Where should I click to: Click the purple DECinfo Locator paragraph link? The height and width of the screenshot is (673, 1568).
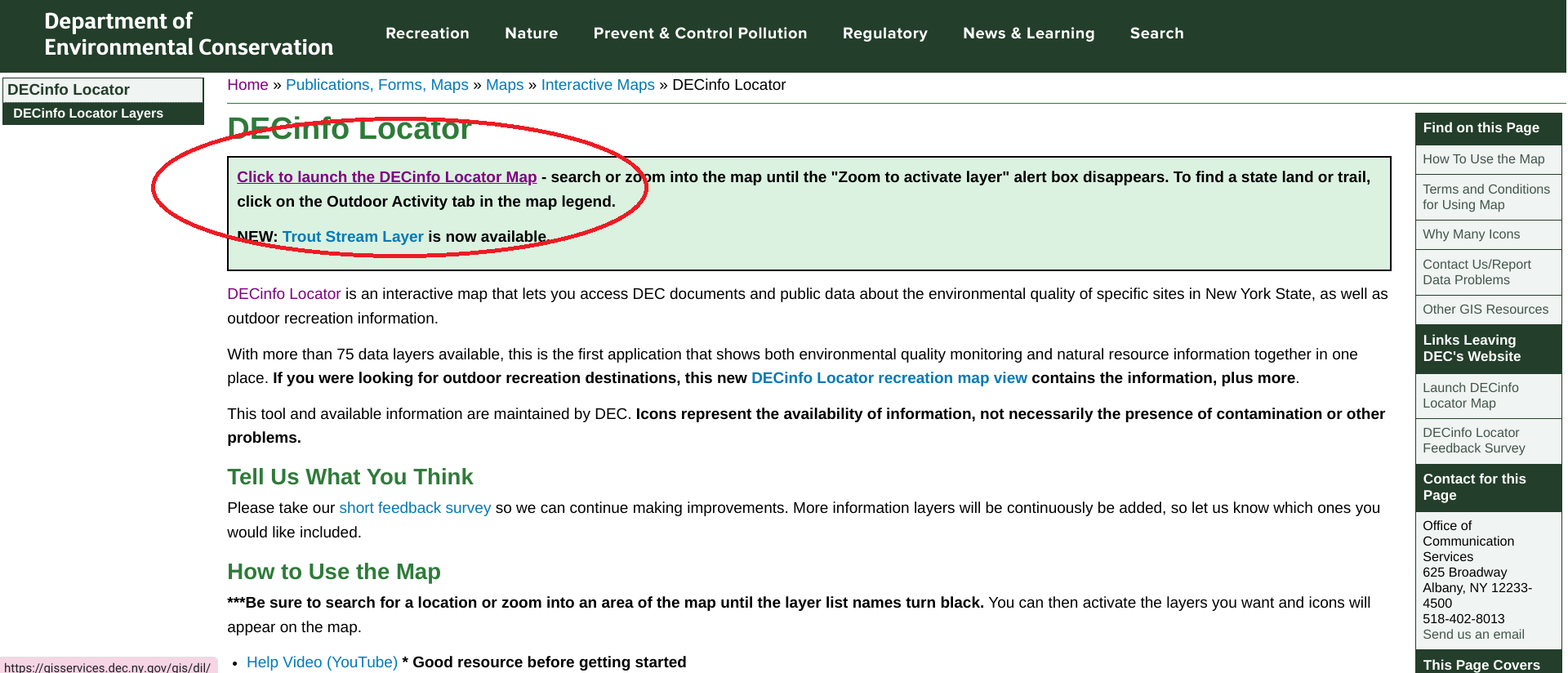click(x=284, y=294)
